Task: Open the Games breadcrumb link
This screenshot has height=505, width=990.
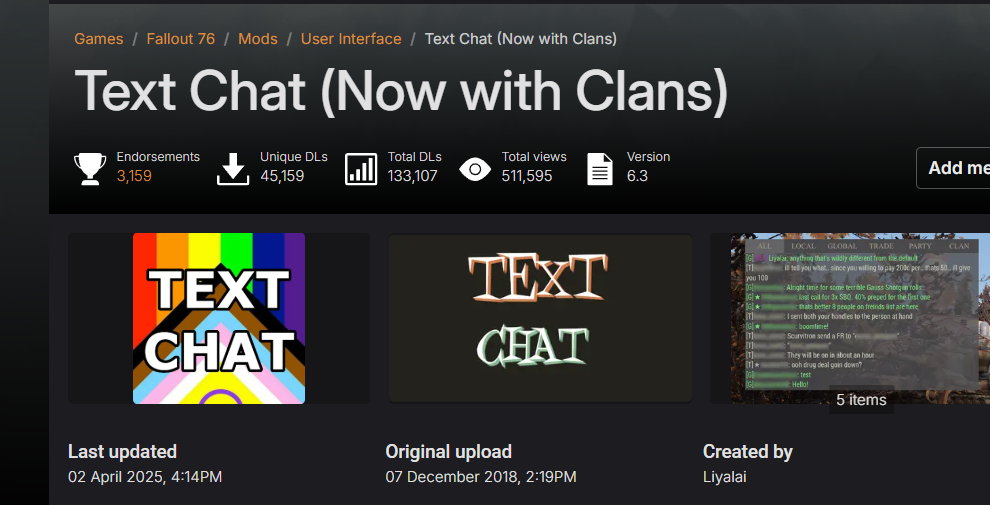Action: pos(98,39)
